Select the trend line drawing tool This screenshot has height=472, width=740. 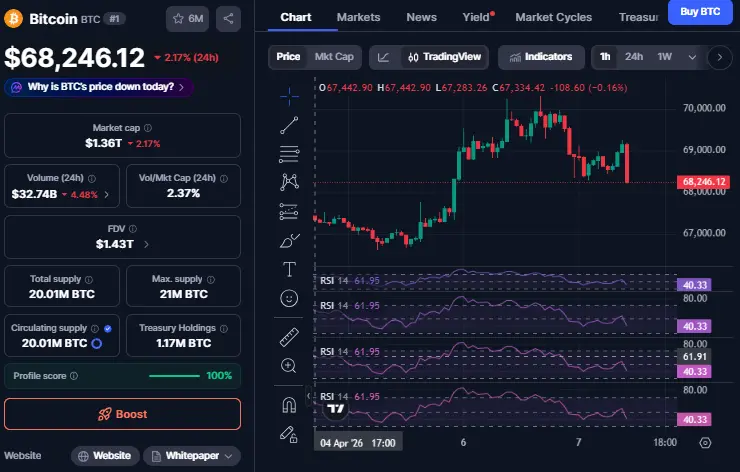[289, 125]
